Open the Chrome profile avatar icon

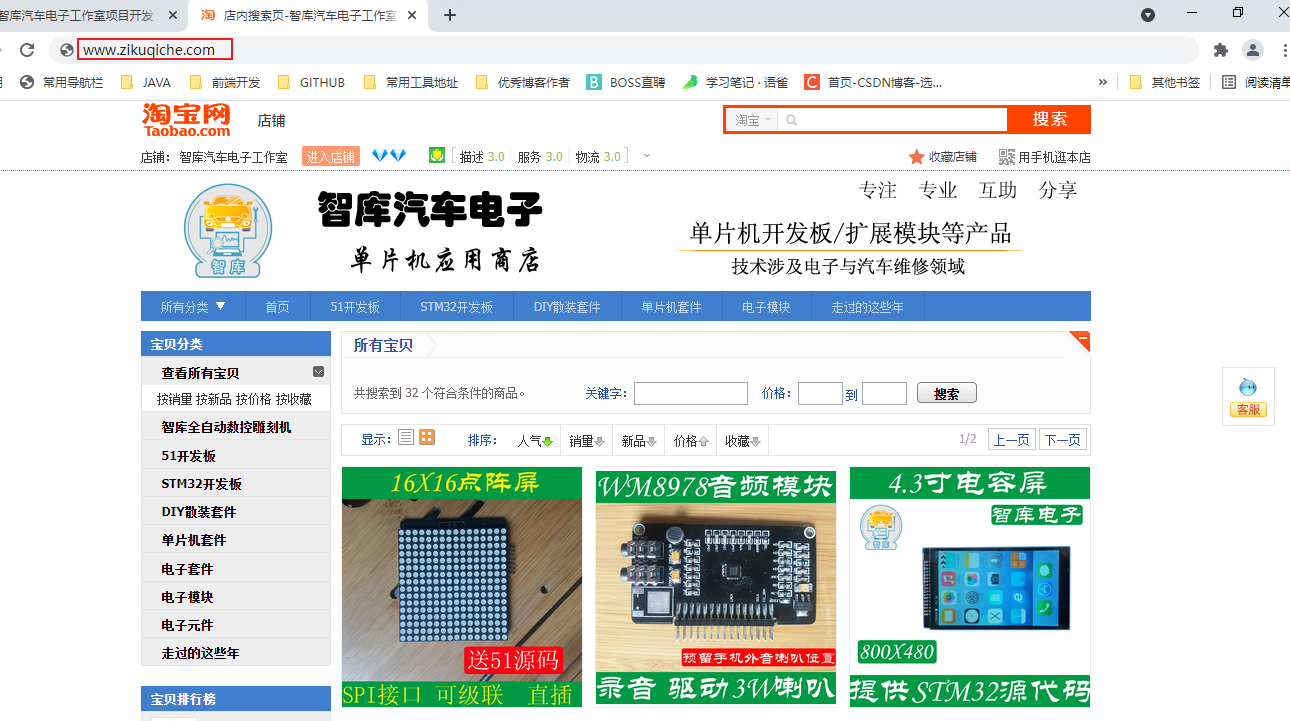click(x=1253, y=50)
